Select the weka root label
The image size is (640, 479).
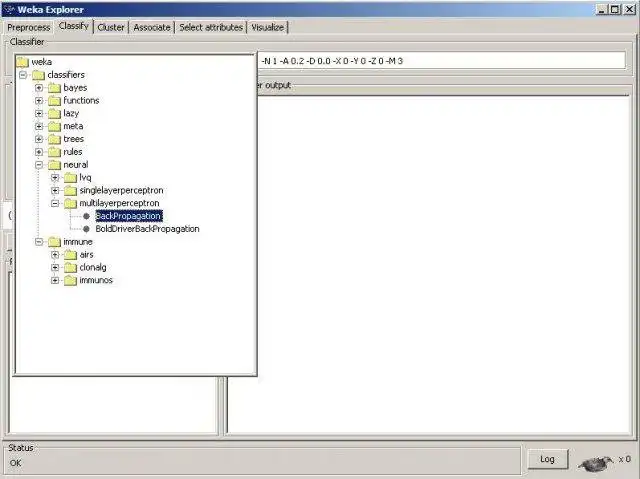[42, 62]
